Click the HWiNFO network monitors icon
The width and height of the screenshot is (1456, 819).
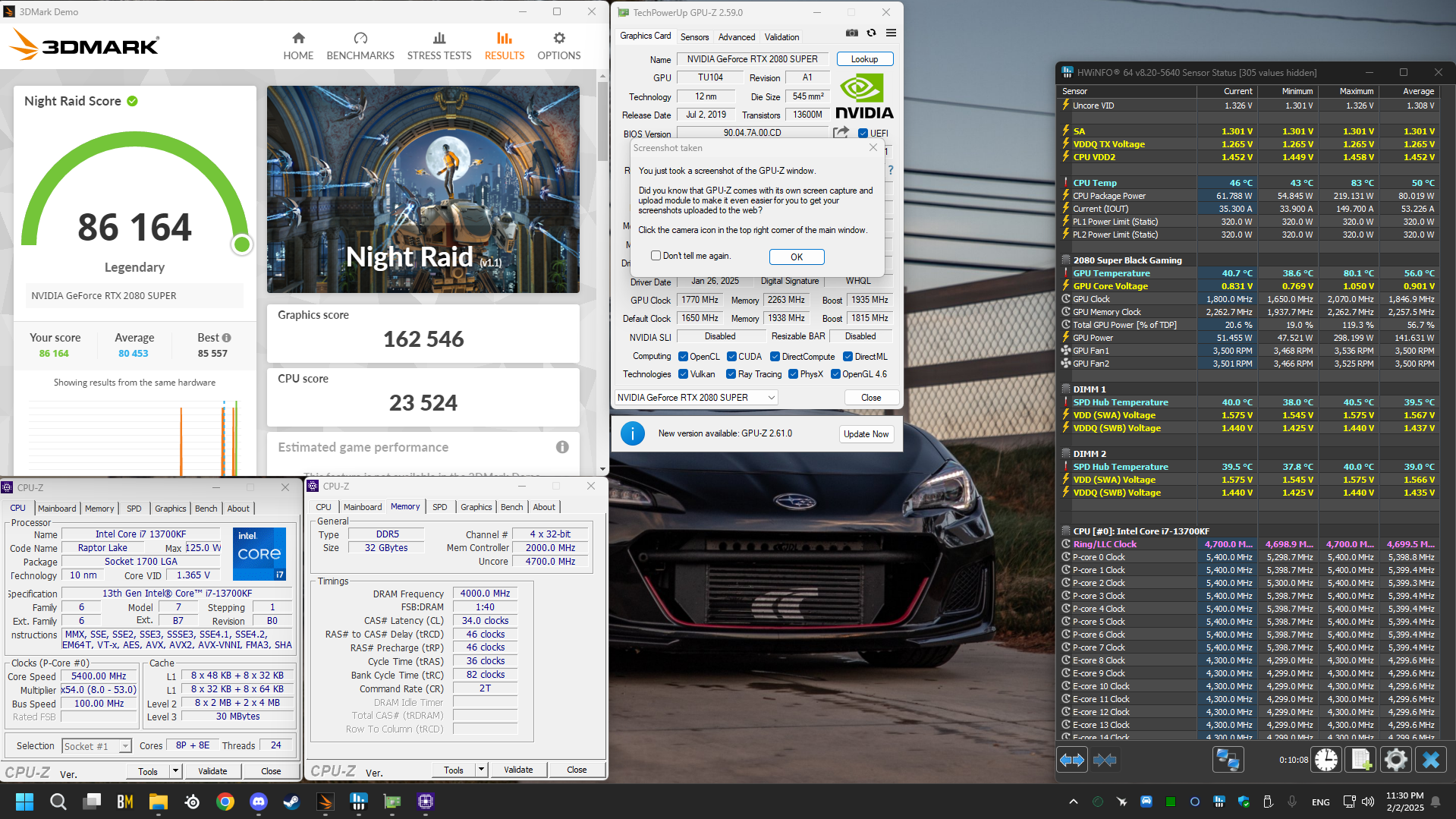[x=1228, y=760]
